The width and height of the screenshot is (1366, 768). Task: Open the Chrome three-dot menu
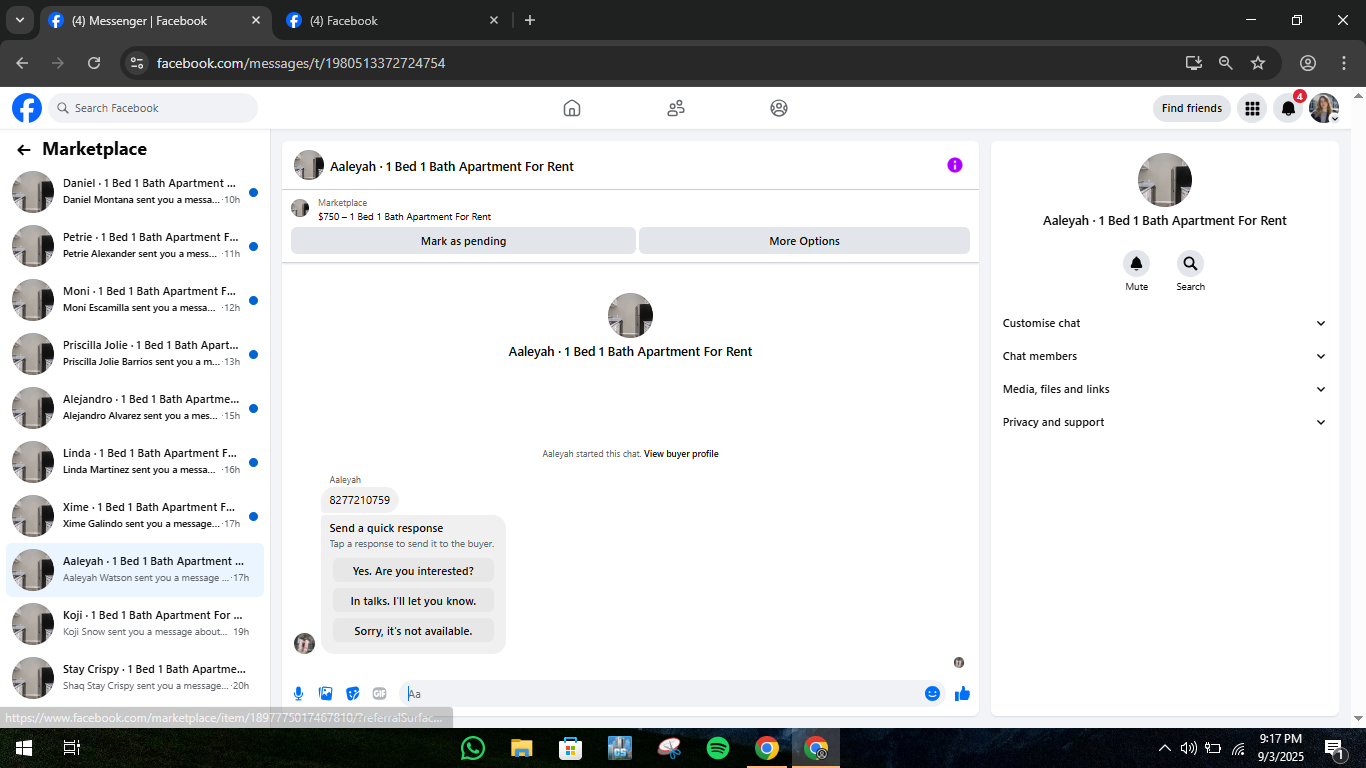pyautogui.click(x=1343, y=63)
